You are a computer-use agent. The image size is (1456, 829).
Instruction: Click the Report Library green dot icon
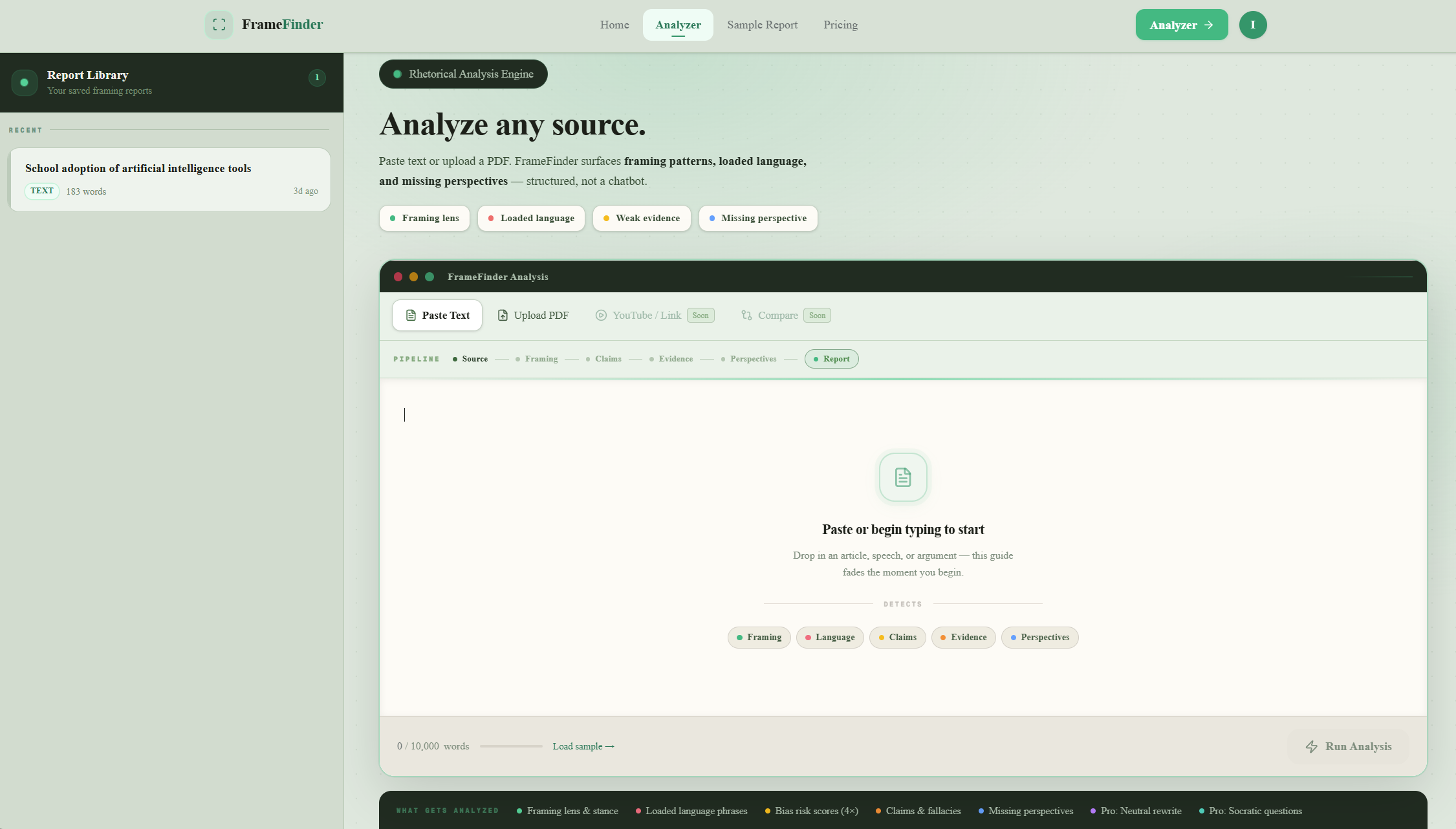(x=25, y=83)
